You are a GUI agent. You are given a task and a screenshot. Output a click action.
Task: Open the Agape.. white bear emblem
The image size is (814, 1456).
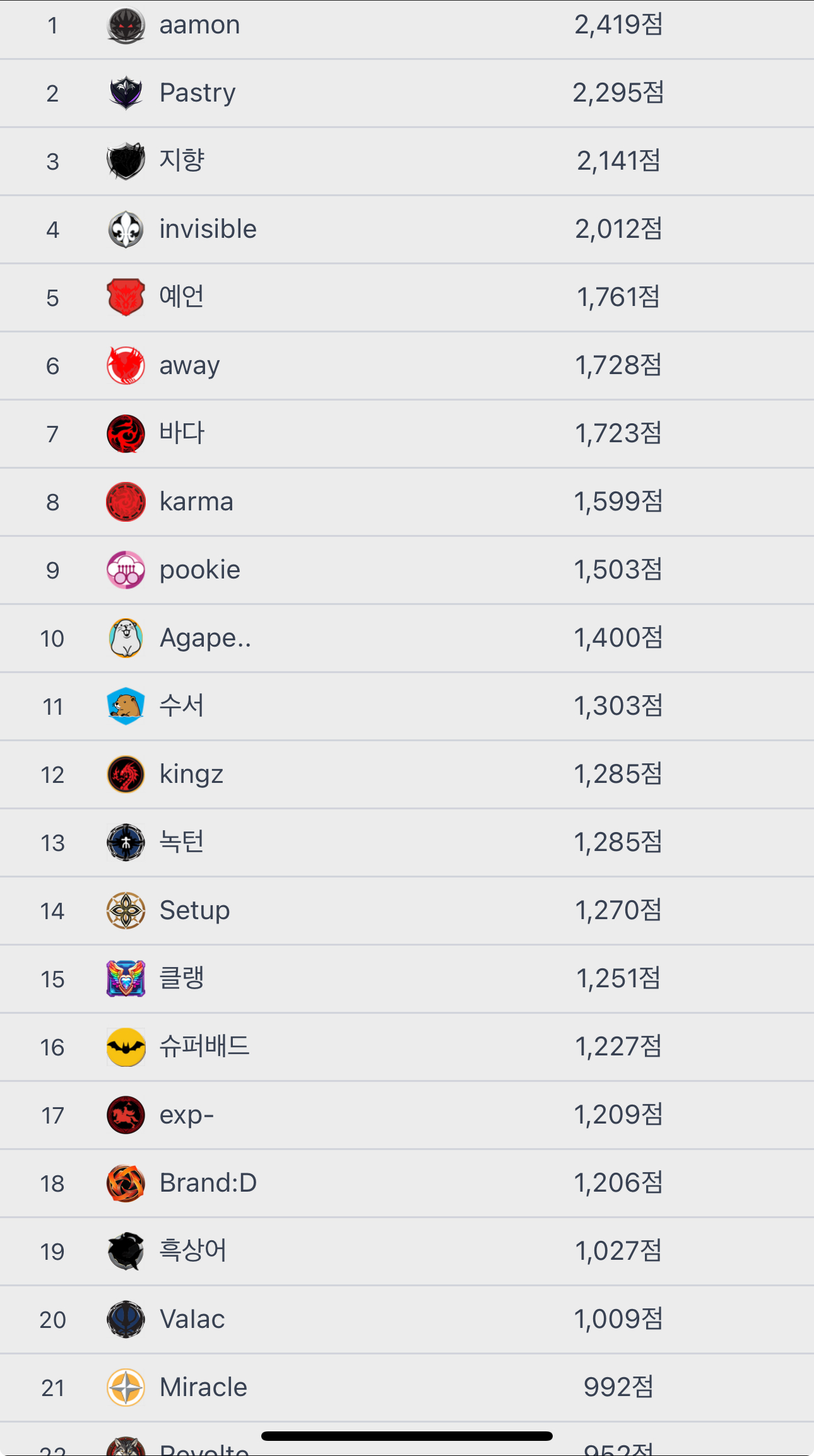(x=126, y=638)
